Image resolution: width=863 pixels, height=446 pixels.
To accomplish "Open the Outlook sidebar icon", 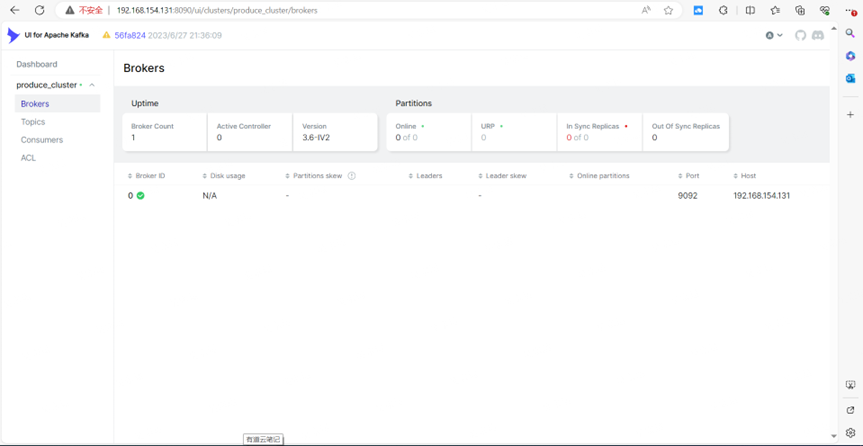I will [x=850, y=78].
